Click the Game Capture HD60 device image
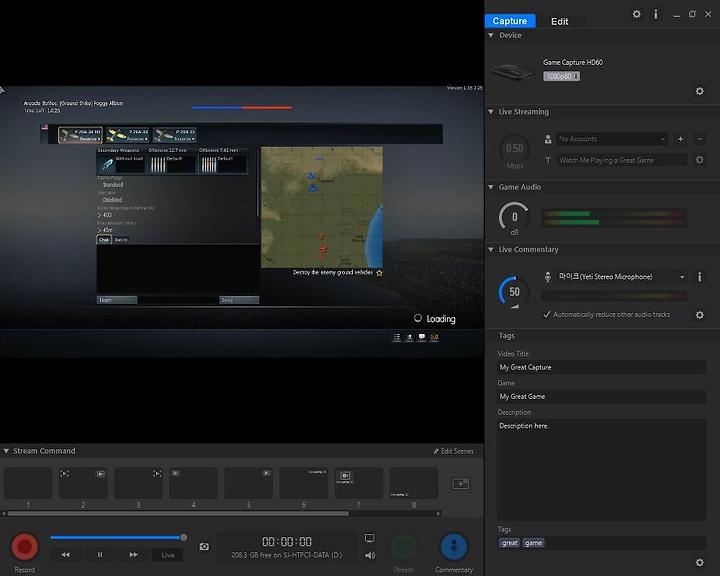720x576 pixels. tap(512, 72)
